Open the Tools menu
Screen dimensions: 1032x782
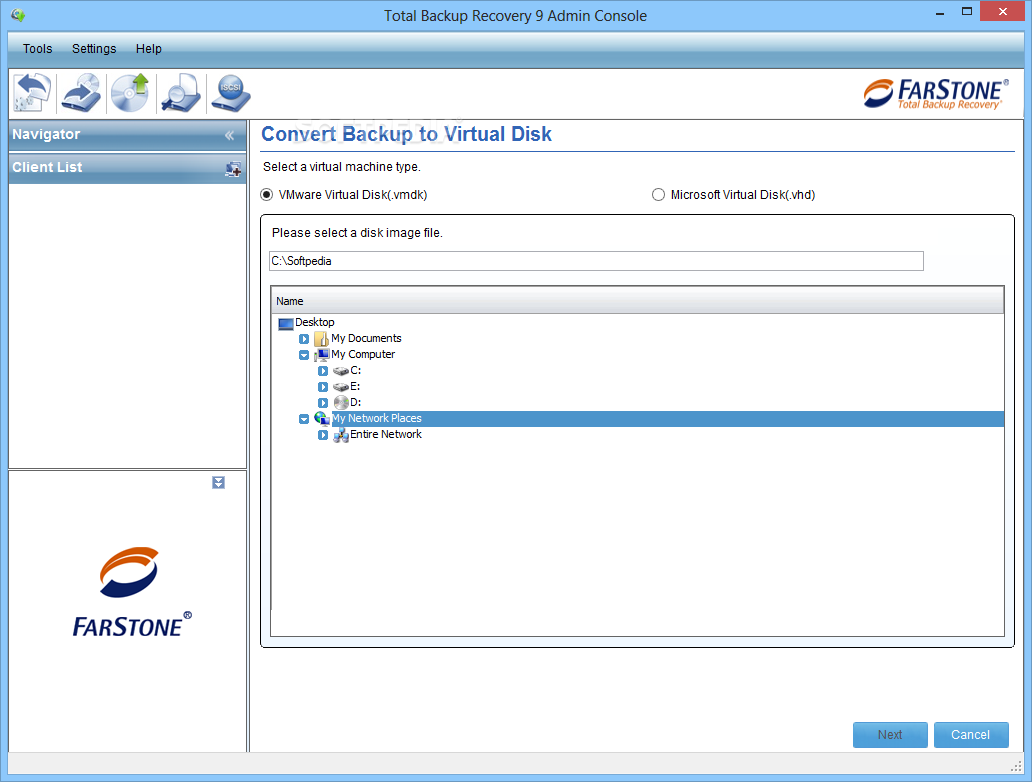click(x=38, y=49)
